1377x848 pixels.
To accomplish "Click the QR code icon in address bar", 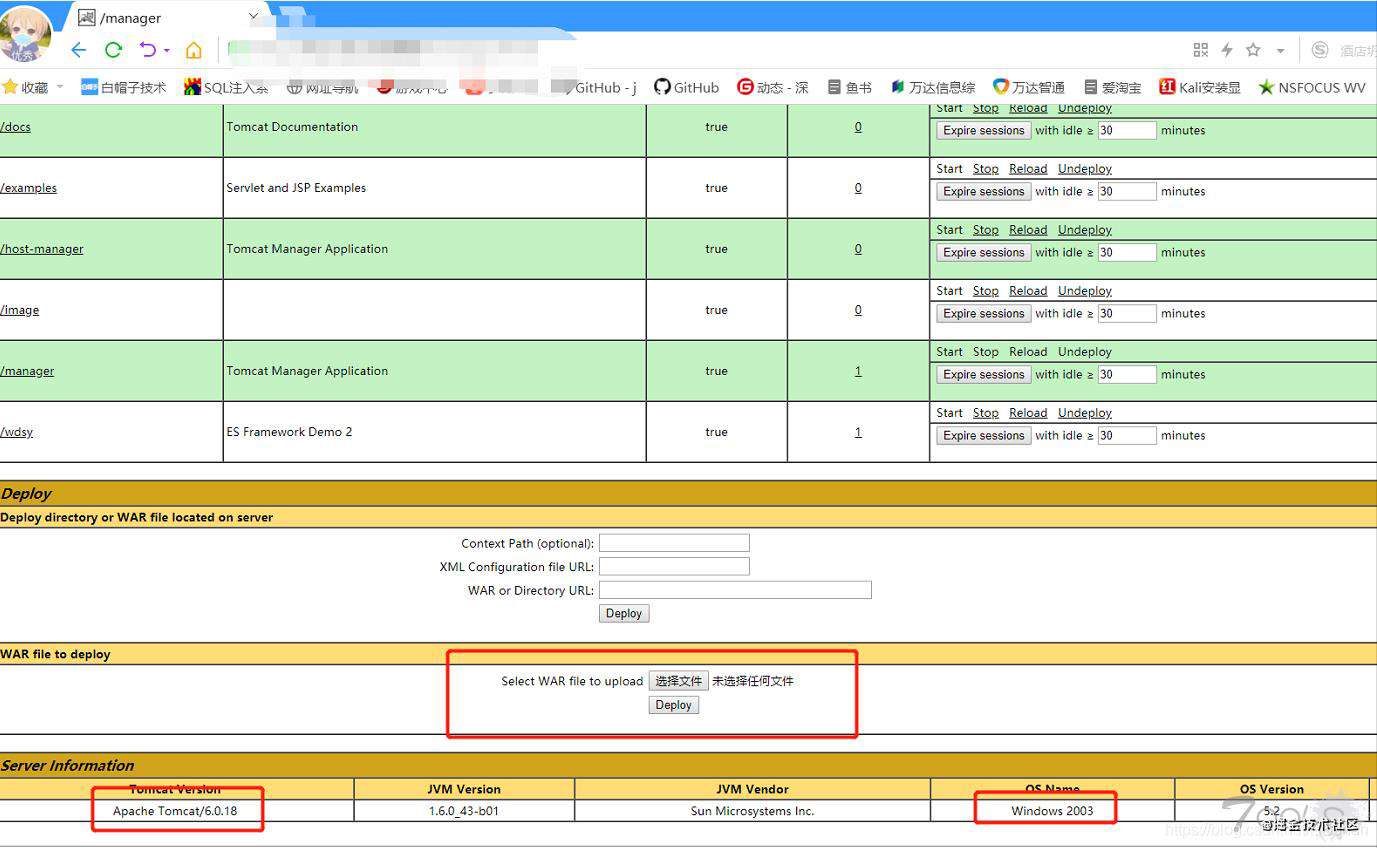I will pos(1201,50).
